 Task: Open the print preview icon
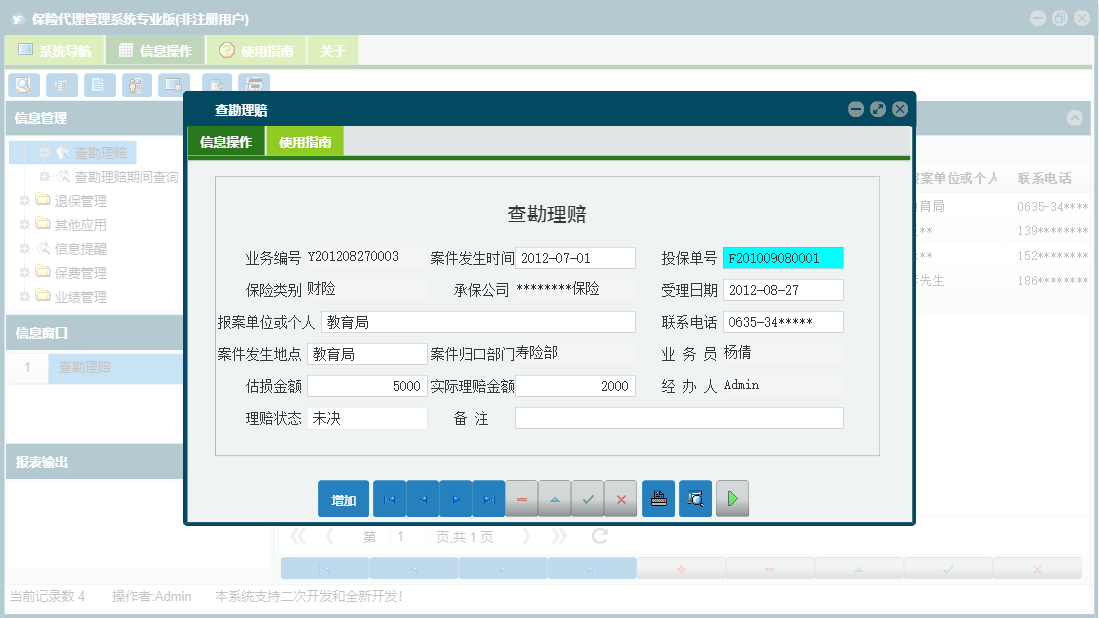point(695,498)
